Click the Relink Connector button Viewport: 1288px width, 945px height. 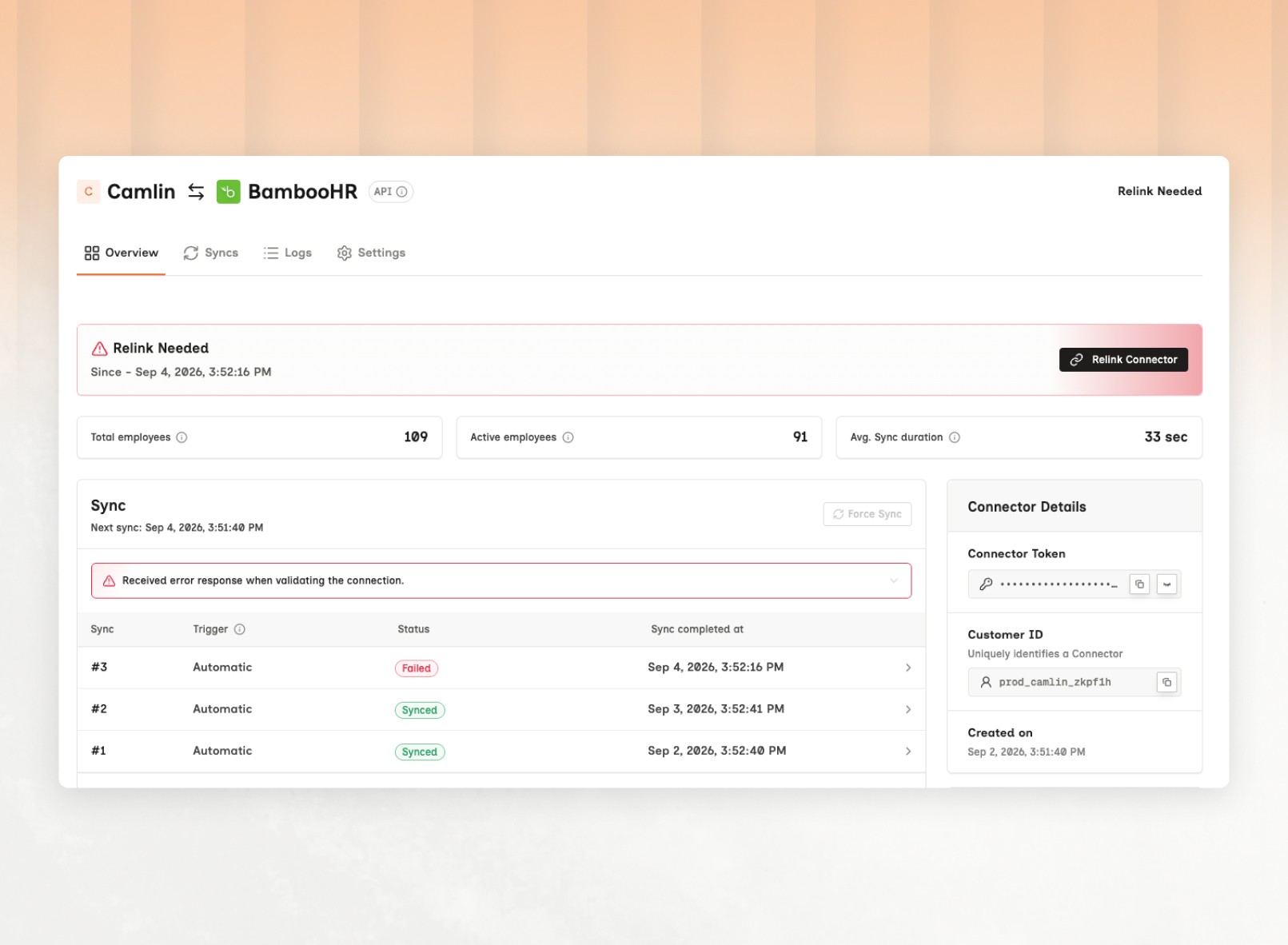1123,360
